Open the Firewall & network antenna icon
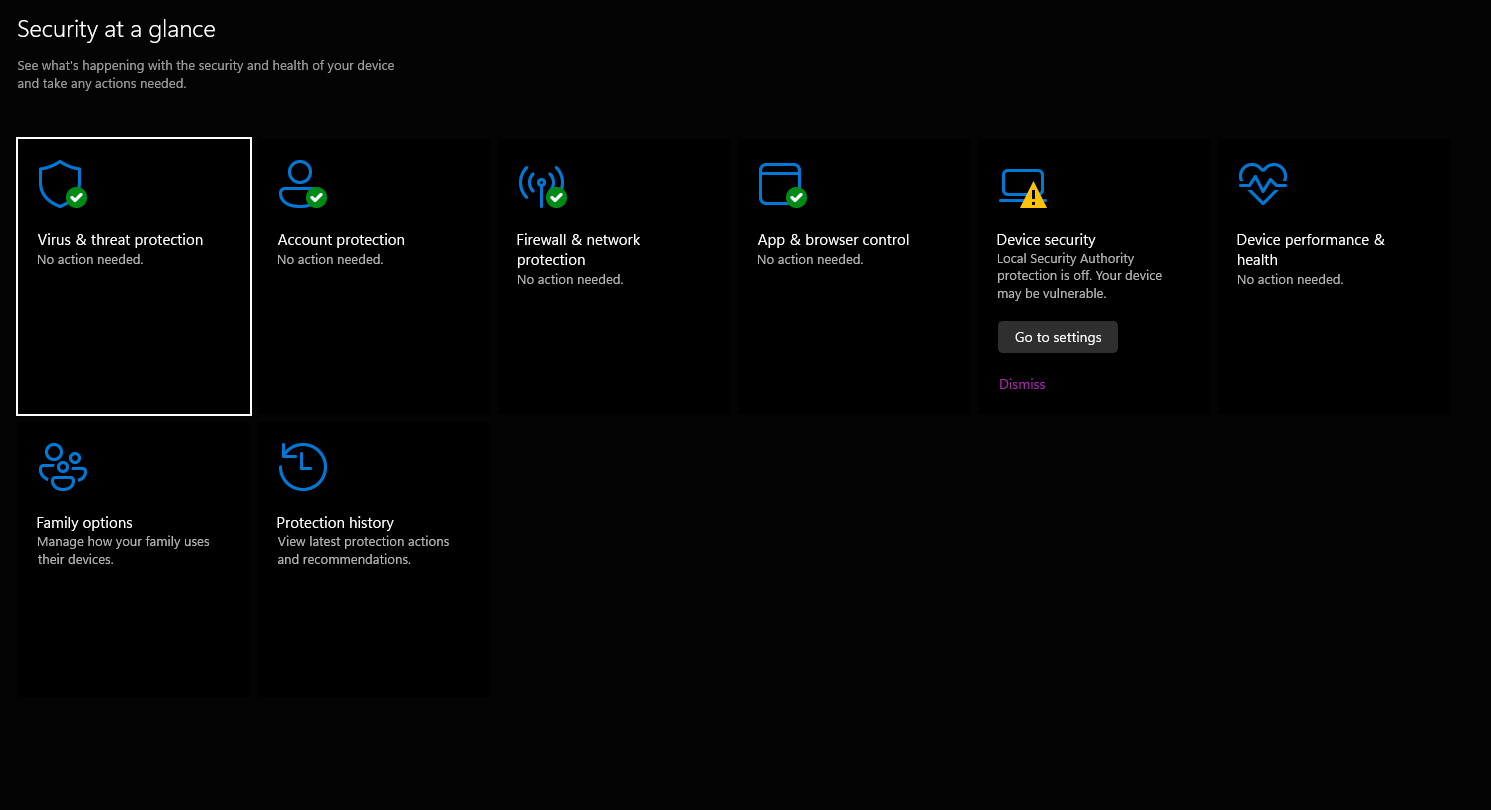The image size is (1491, 810). click(x=542, y=185)
